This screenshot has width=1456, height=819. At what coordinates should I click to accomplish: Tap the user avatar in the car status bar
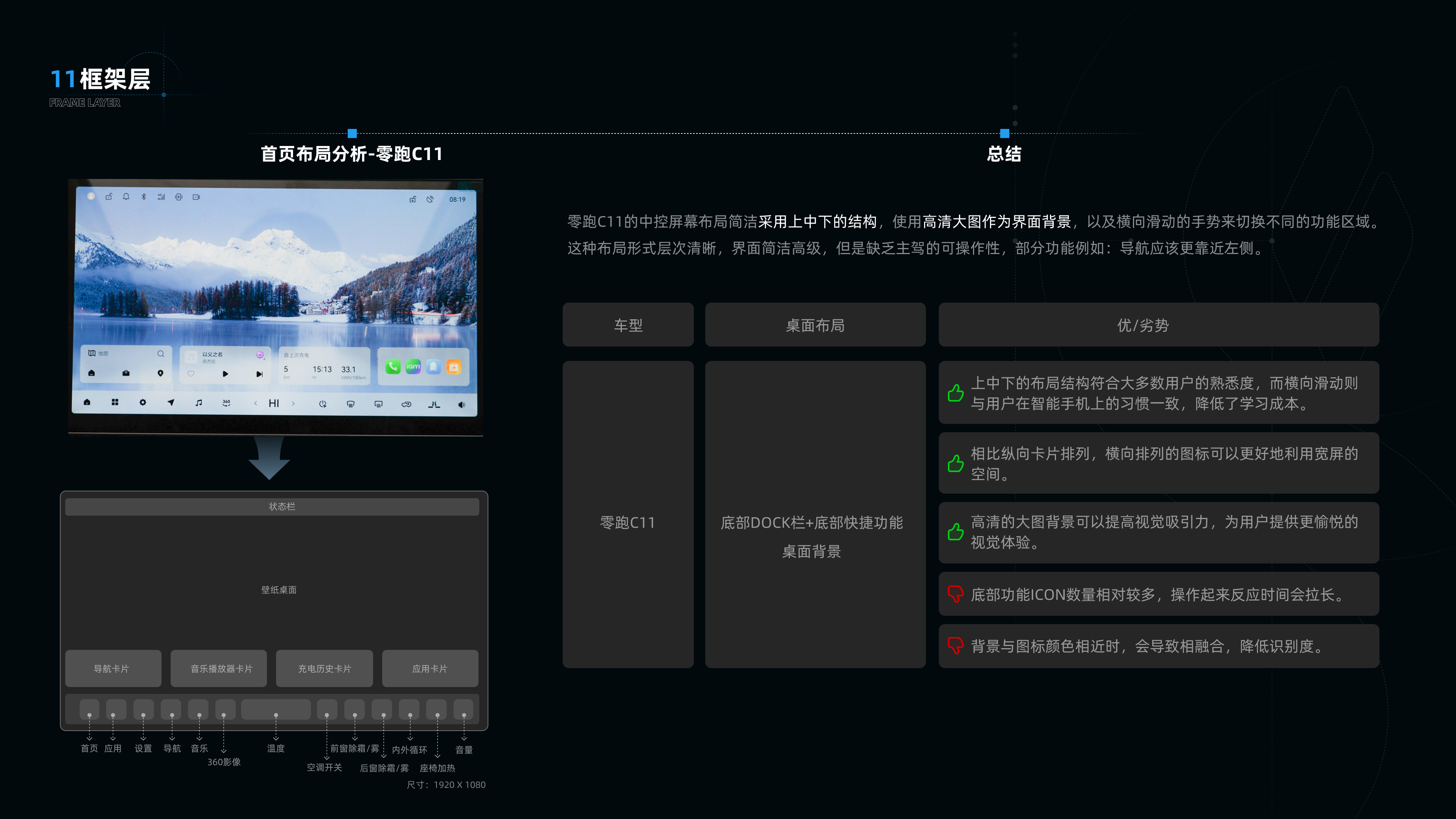(x=91, y=196)
